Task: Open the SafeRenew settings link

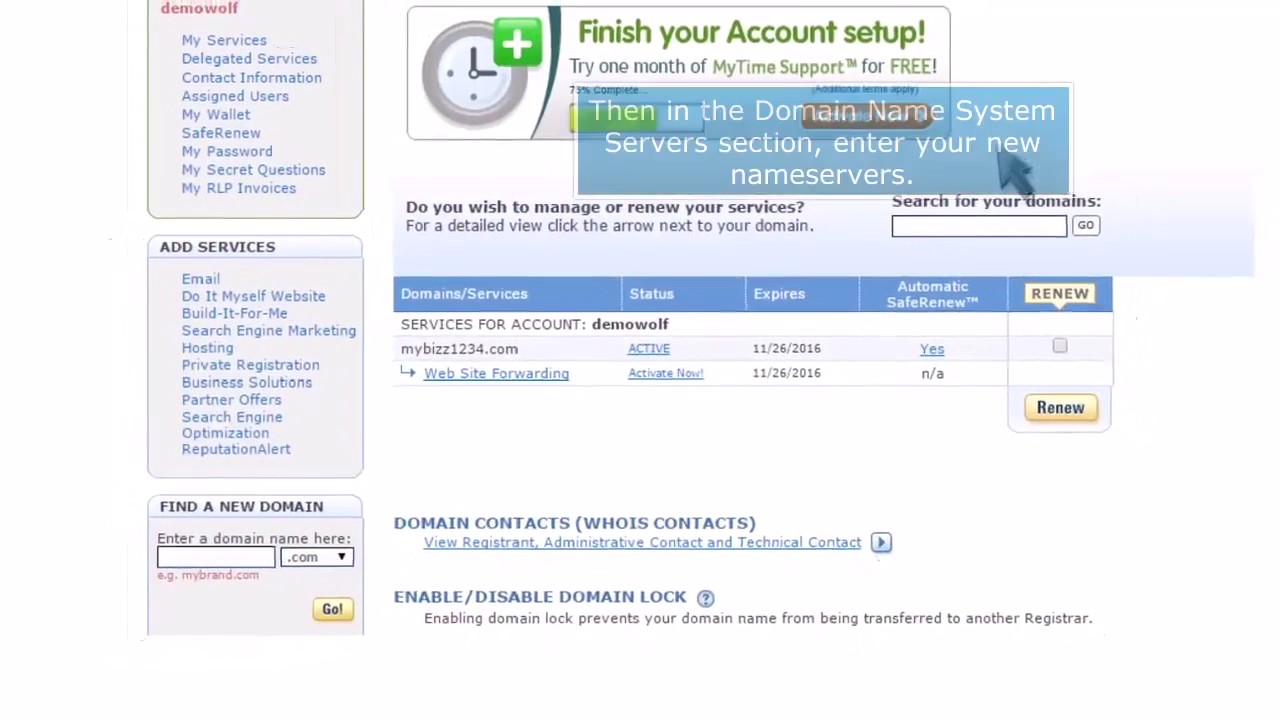Action: coord(221,133)
